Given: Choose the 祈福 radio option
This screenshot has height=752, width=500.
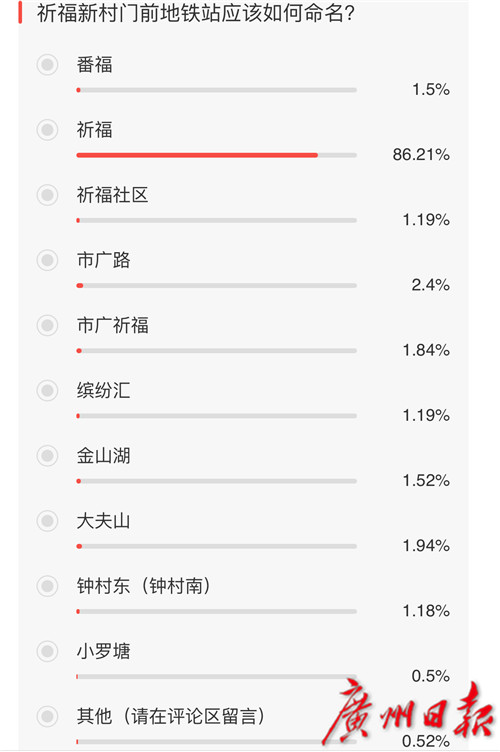Looking at the screenshot, I should (x=47, y=130).
